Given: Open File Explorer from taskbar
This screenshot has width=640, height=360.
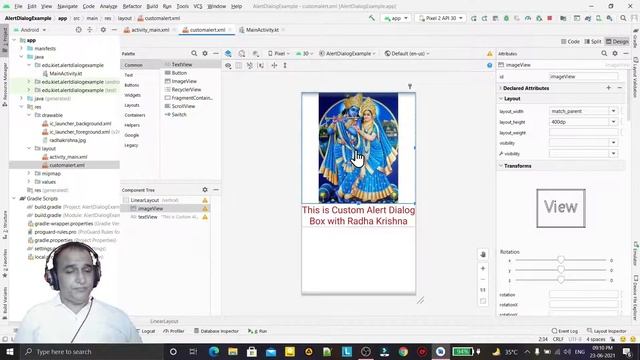Looking at the screenshot, I should (x=233, y=351).
